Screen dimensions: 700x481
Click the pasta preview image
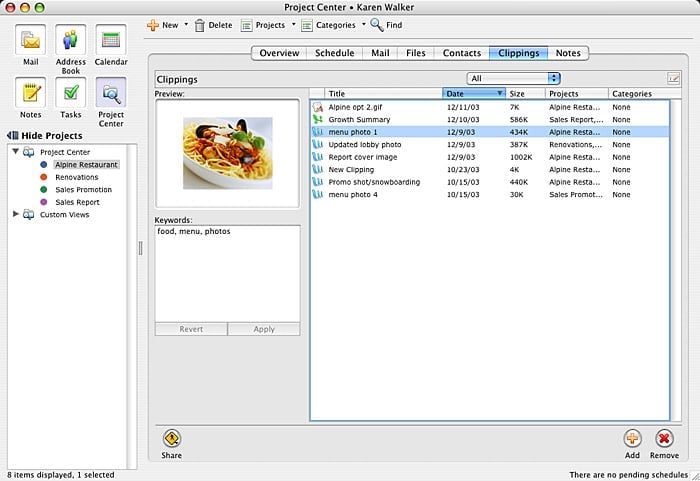click(228, 153)
